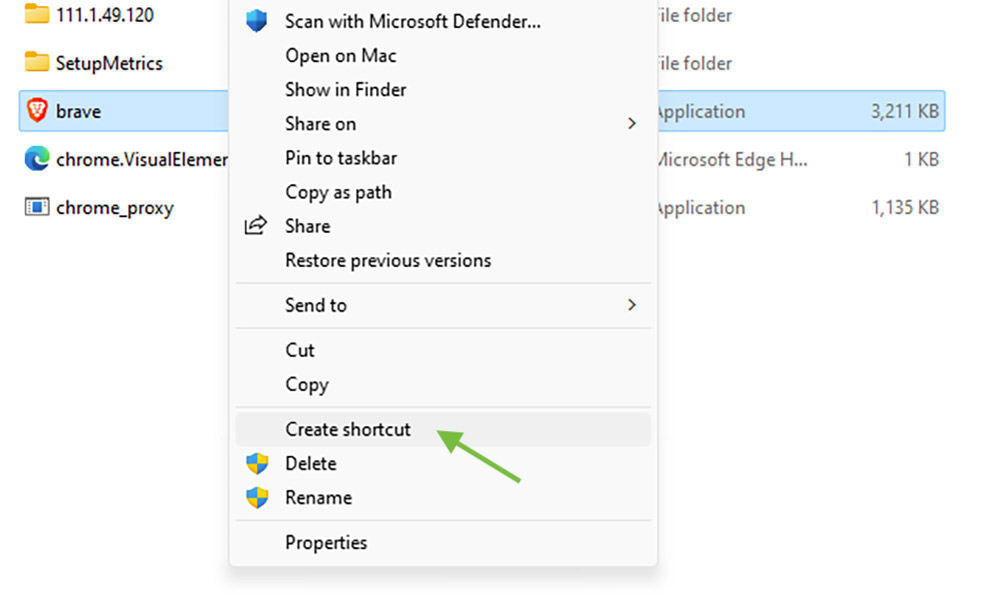Click the 3,211 KB size value
The width and height of the screenshot is (1000, 608).
pos(904,111)
